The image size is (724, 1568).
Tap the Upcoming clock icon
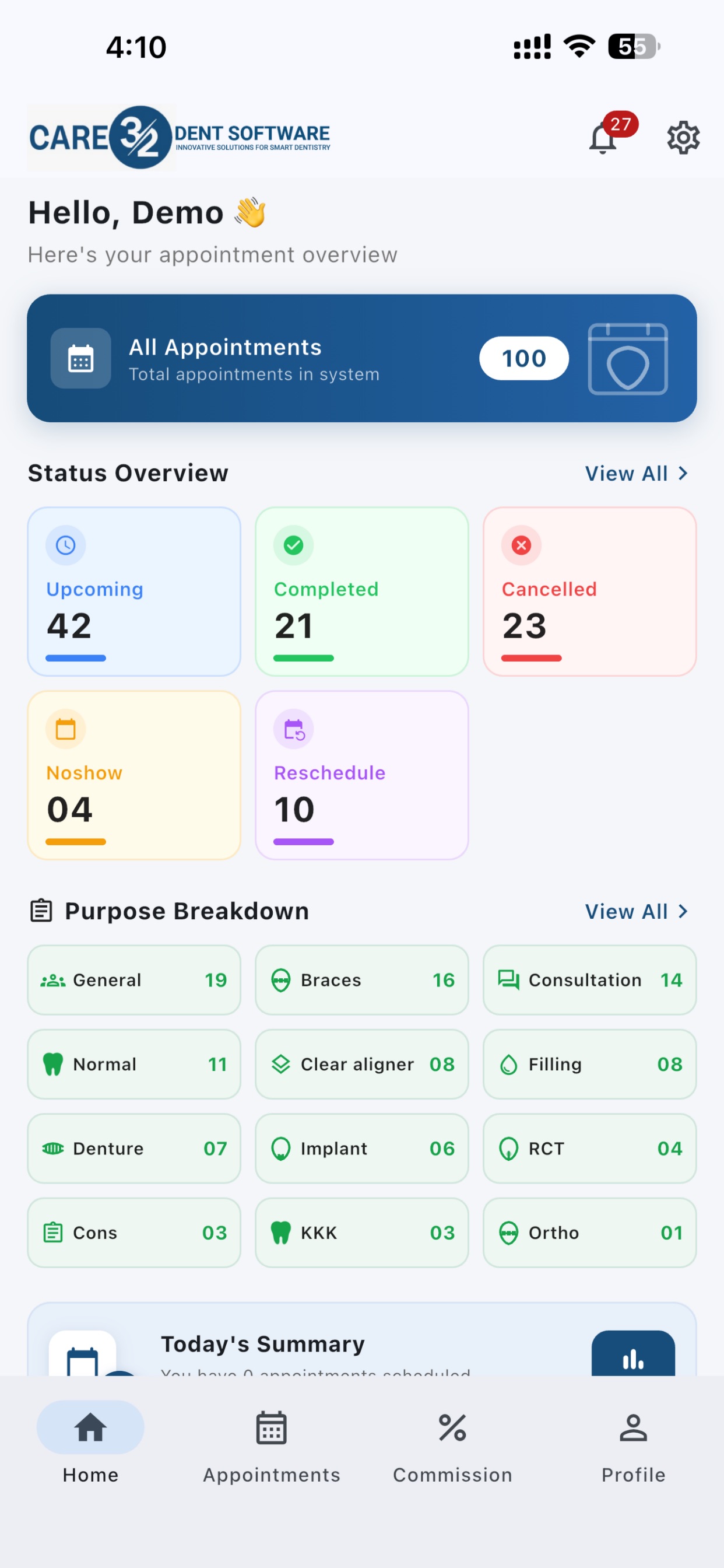click(66, 545)
